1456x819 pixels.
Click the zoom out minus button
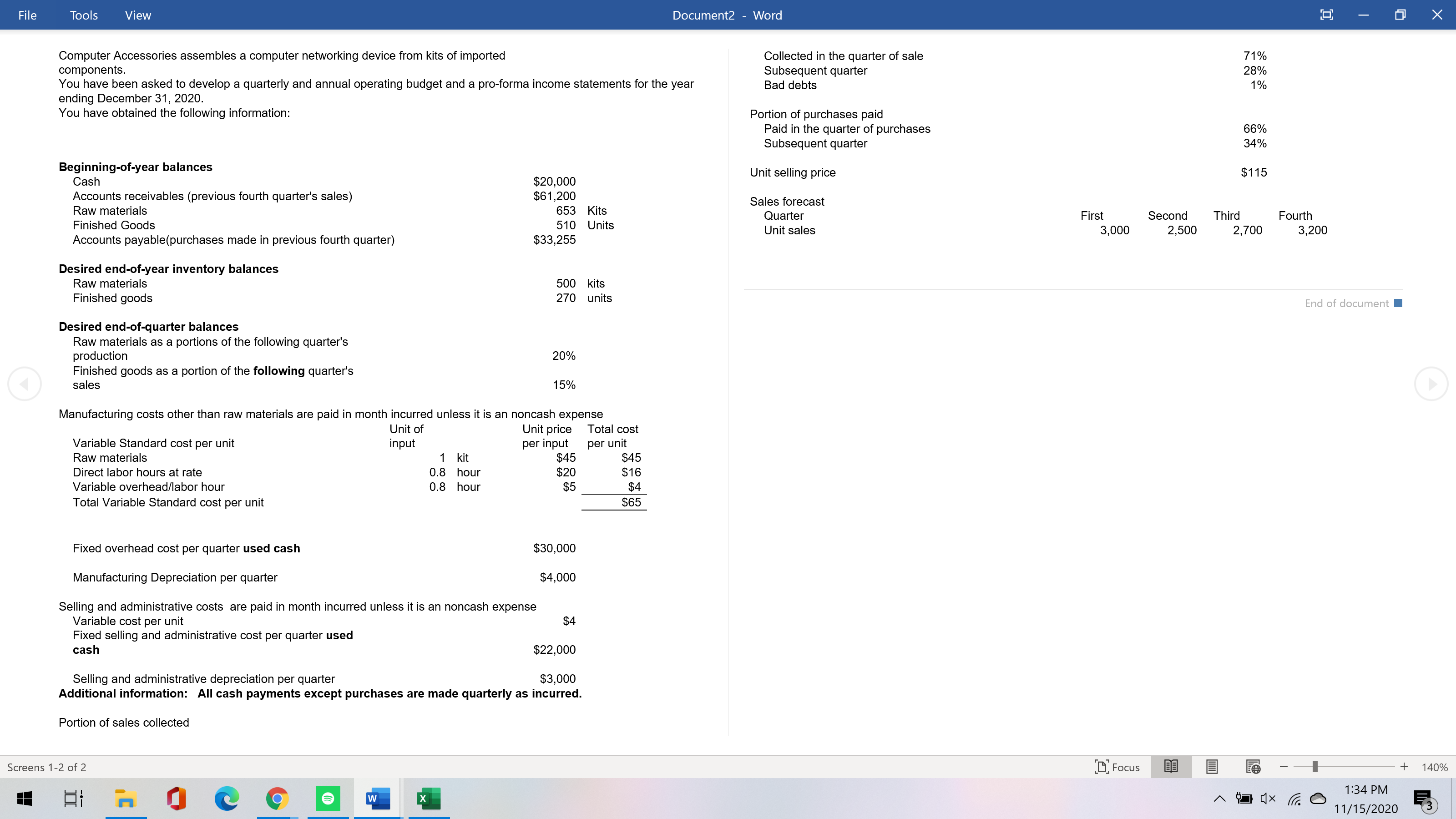point(1284,766)
